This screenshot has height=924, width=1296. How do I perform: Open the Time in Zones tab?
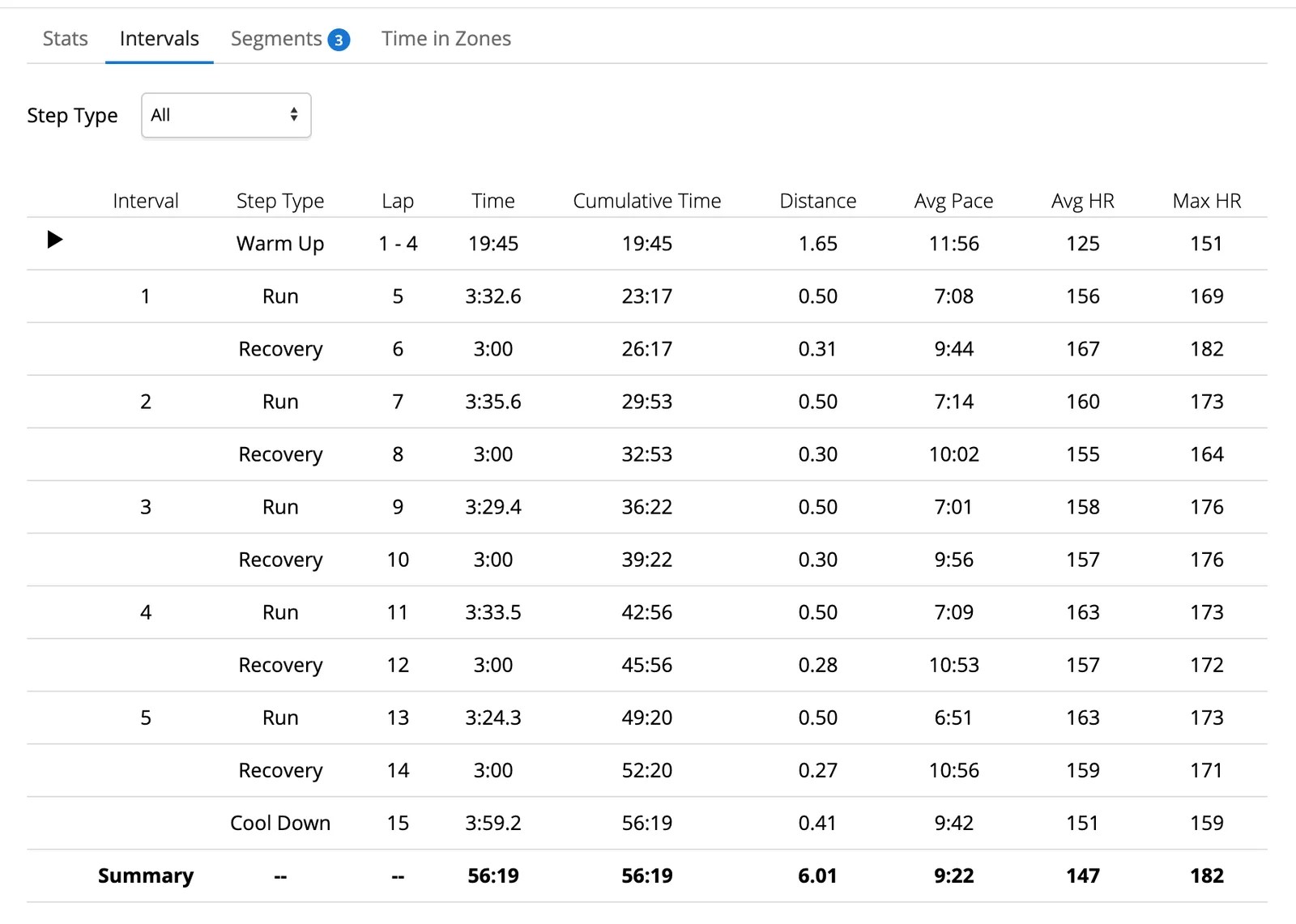446,38
